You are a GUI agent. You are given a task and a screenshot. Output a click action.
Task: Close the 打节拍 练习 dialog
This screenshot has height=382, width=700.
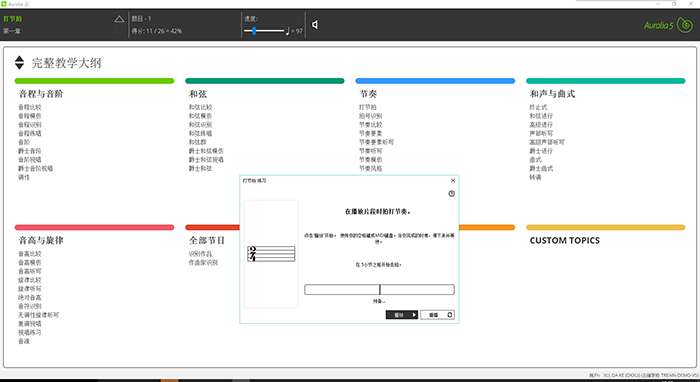(x=453, y=180)
